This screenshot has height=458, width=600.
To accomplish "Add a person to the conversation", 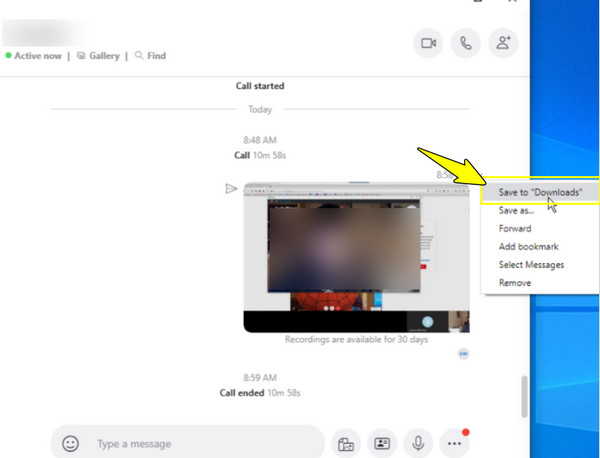I will [502, 43].
